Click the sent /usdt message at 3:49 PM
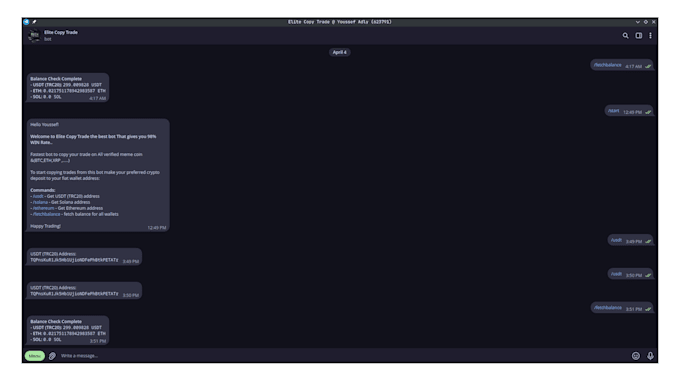Screen dimensions: 680x389 pyautogui.click(x=630, y=240)
